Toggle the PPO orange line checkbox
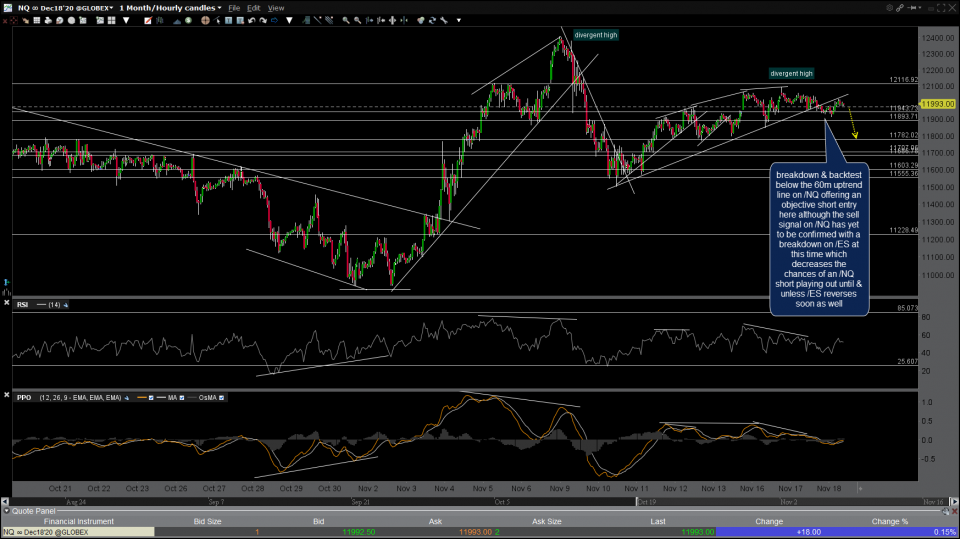 pos(151,398)
